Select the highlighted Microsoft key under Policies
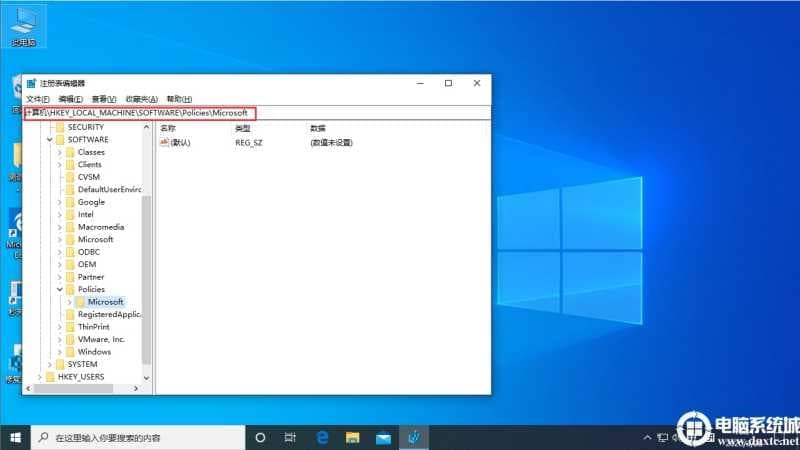Screen dimensions: 800x450 click(105, 302)
